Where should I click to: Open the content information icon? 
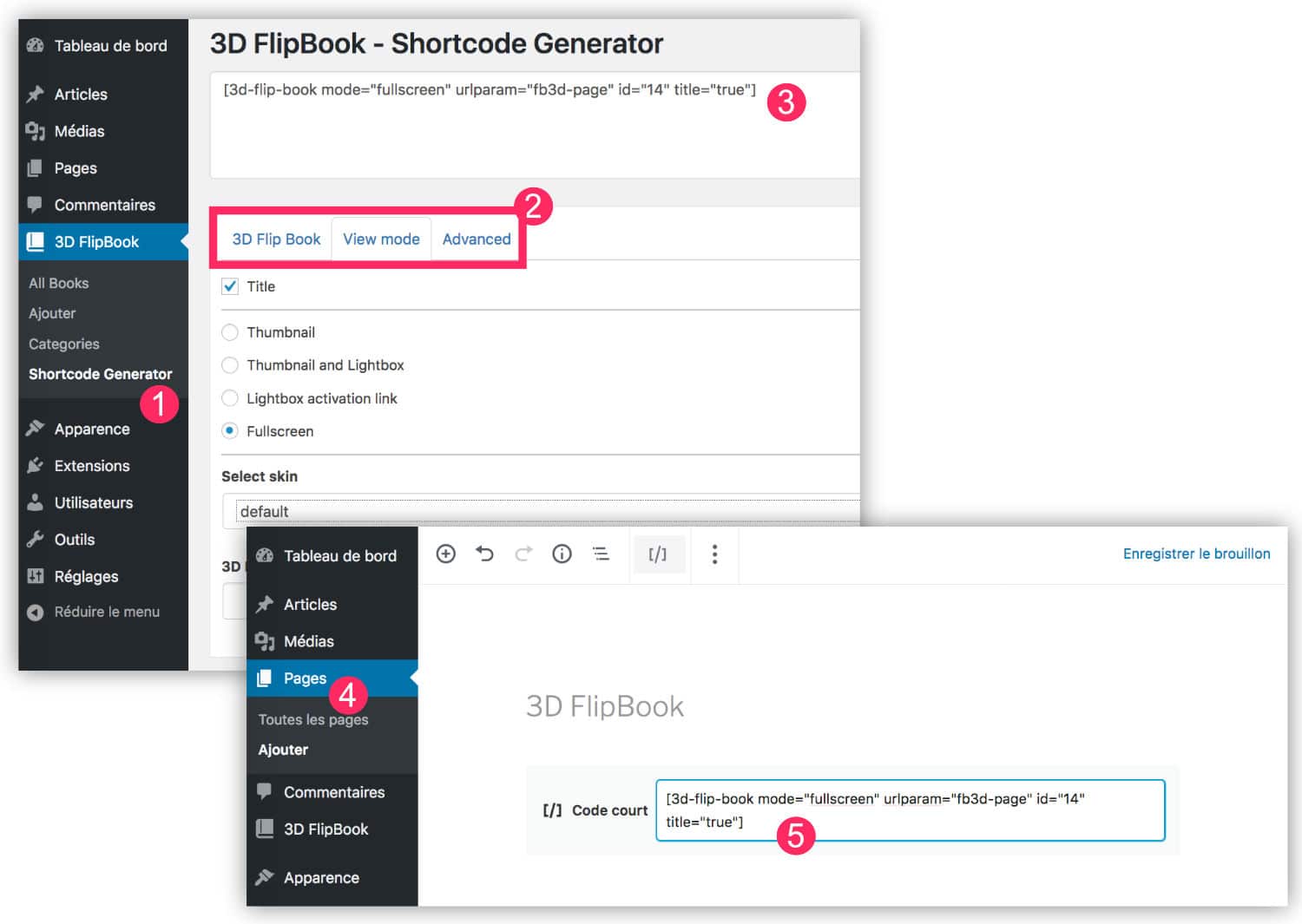pos(562,554)
